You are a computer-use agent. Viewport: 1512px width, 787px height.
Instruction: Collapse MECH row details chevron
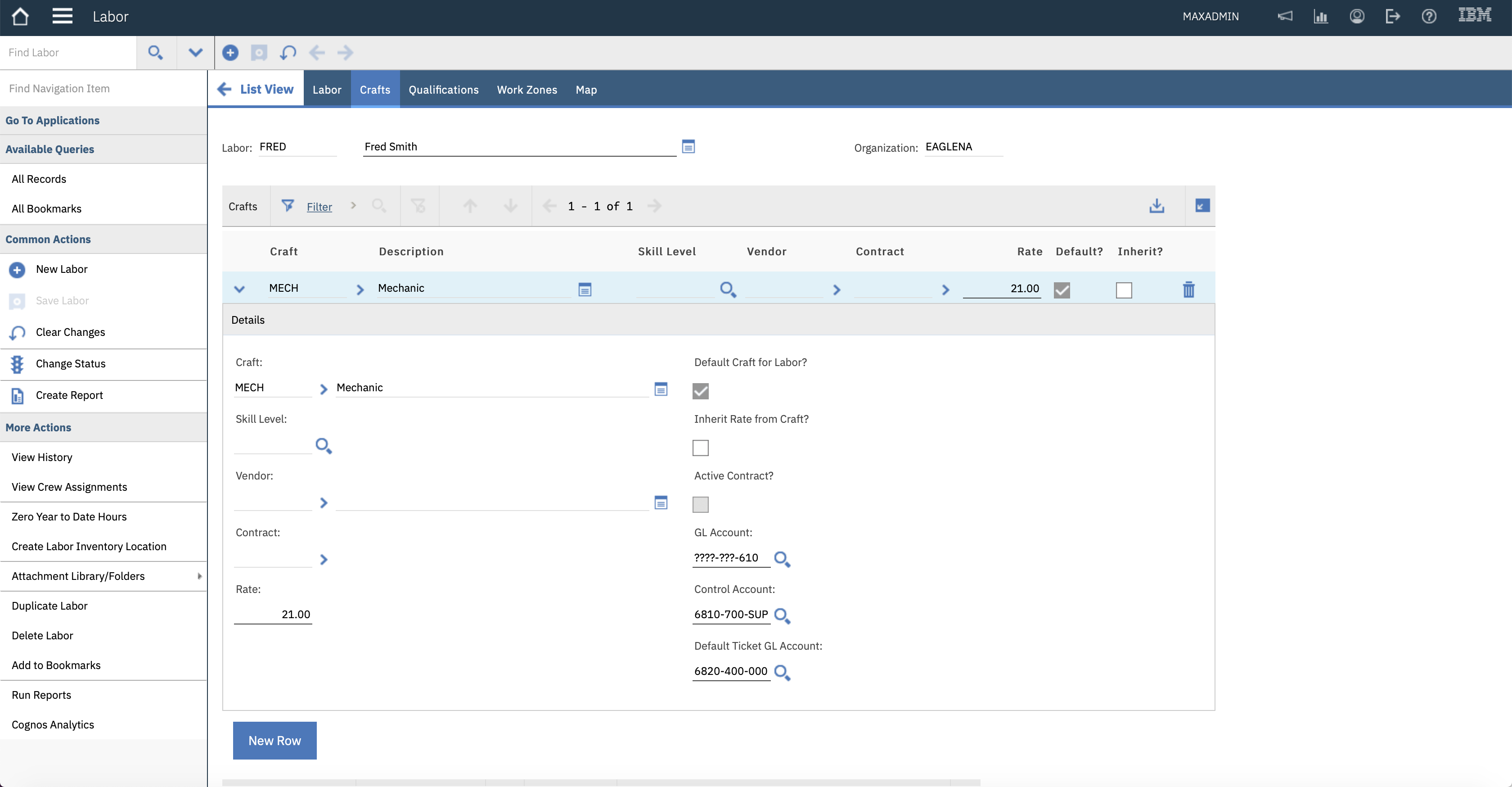click(x=239, y=289)
